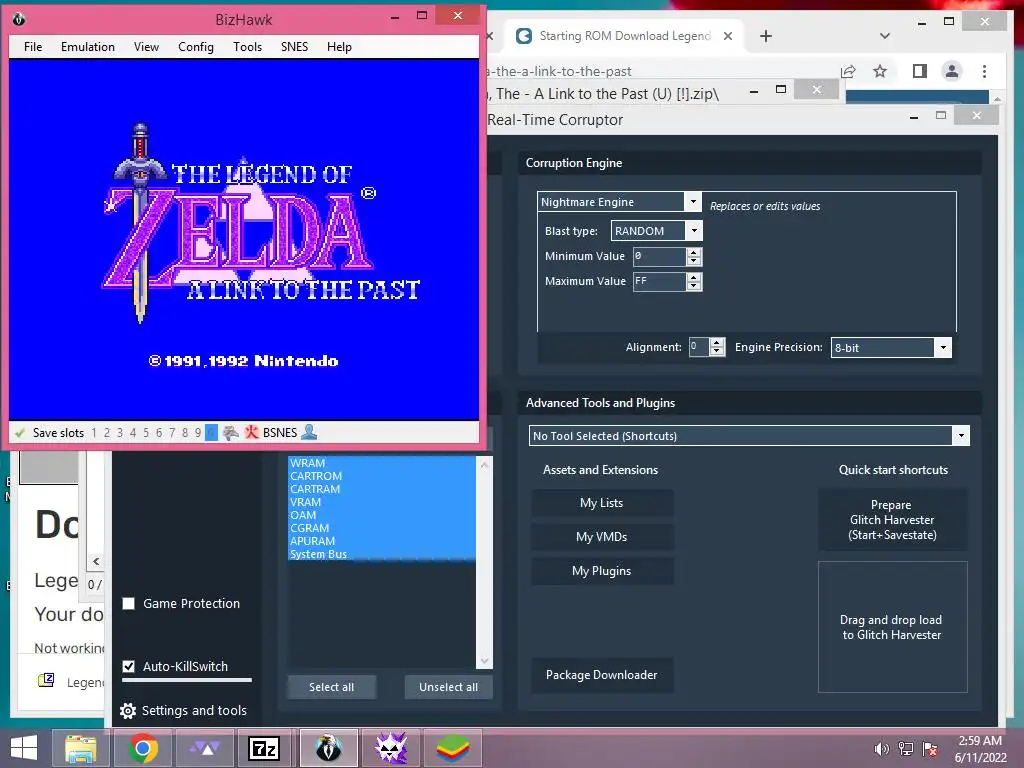This screenshot has width=1024, height=768.
Task: Select WRAM in the memory domains list
Action: click(x=382, y=463)
